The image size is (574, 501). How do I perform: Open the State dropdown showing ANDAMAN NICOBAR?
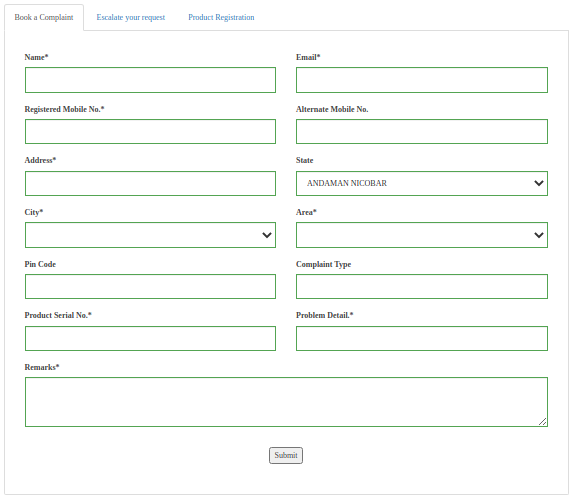(x=422, y=183)
